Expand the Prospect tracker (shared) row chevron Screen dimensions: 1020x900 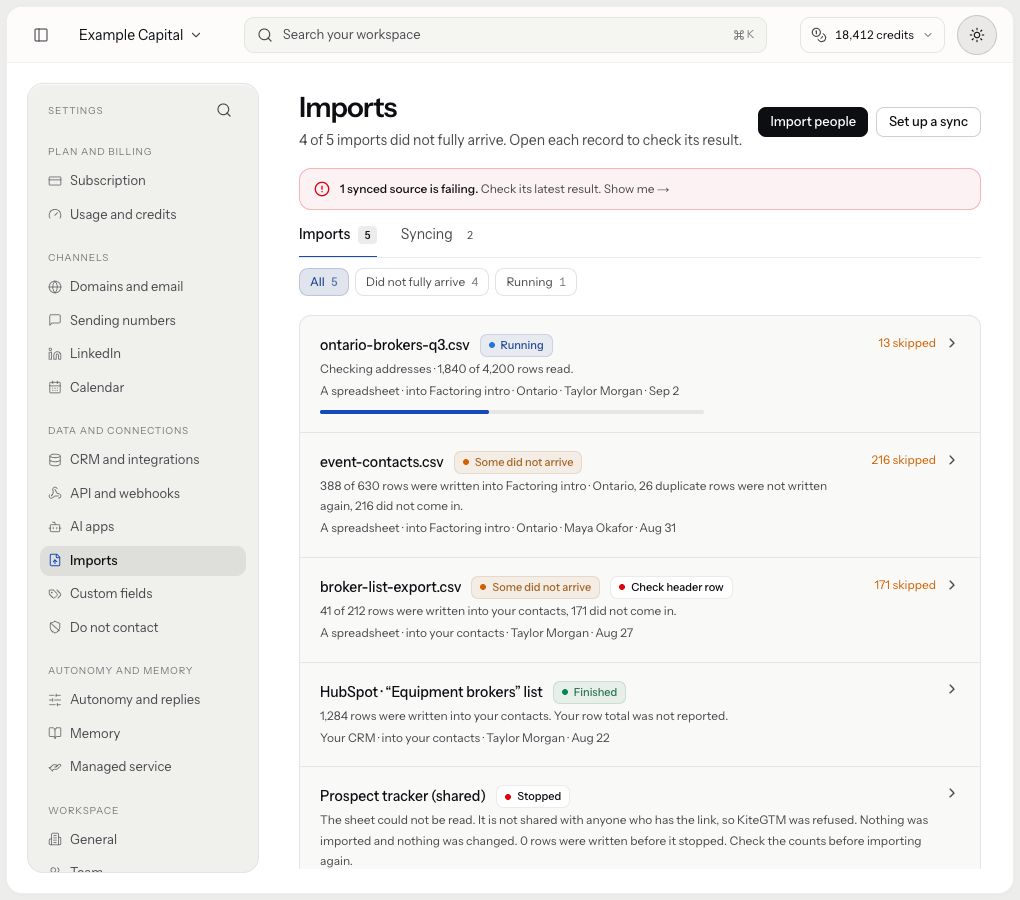click(x=952, y=793)
